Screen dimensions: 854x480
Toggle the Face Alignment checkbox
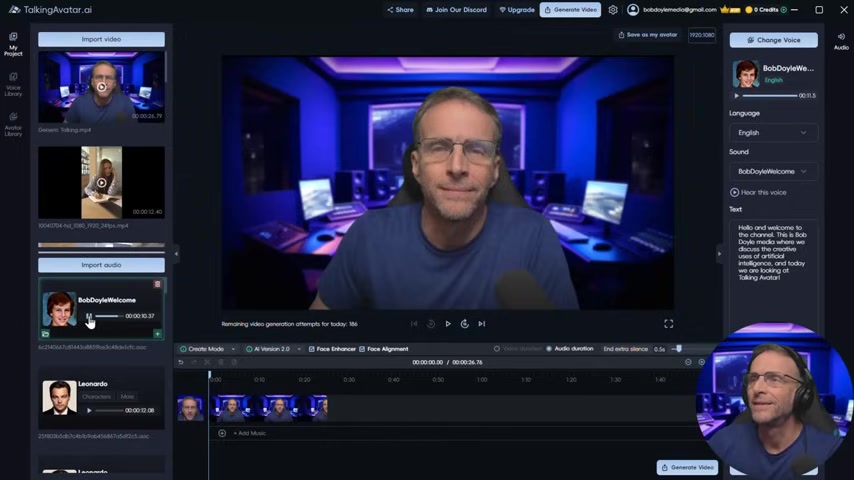[x=362, y=349]
